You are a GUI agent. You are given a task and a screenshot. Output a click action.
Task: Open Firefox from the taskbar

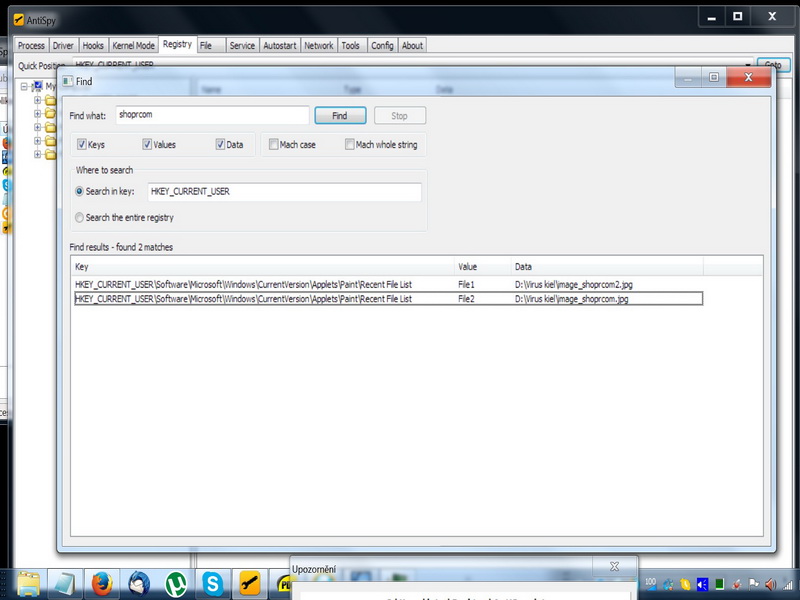(101, 582)
